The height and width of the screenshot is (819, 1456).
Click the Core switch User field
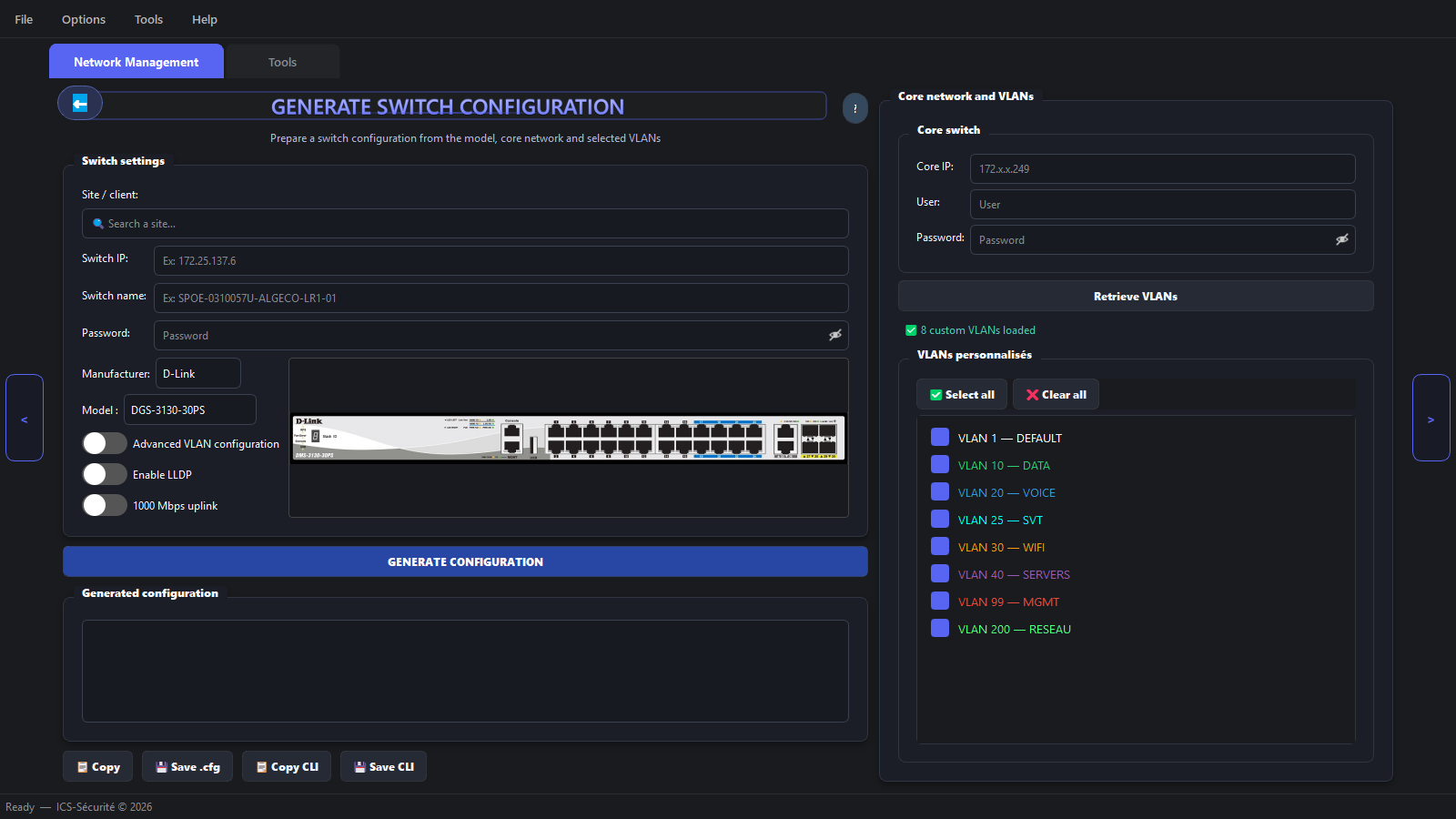tap(1163, 204)
